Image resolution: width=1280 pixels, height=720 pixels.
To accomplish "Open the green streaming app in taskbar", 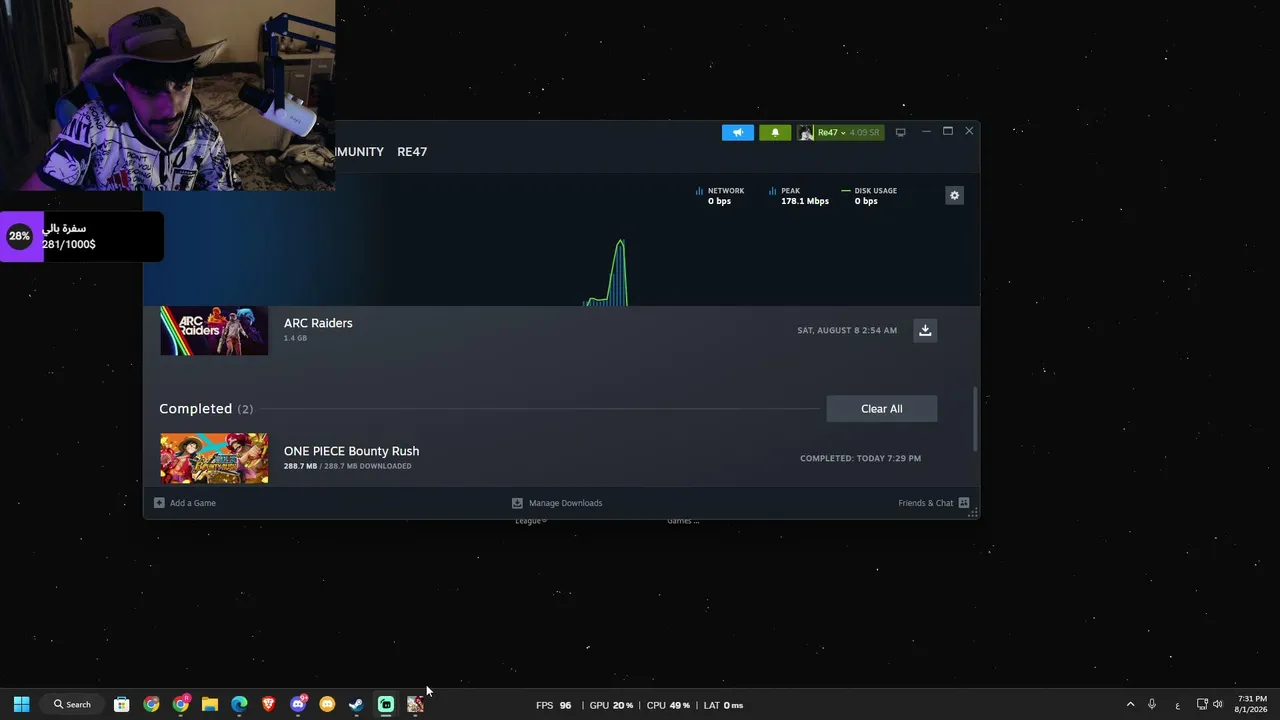I will click(x=386, y=705).
